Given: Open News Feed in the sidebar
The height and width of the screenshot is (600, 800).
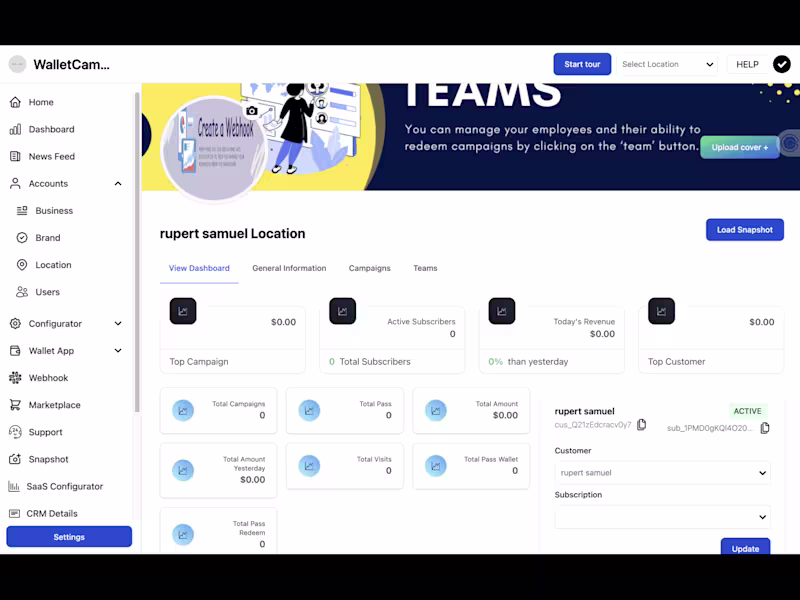Looking at the screenshot, I should coord(52,156).
